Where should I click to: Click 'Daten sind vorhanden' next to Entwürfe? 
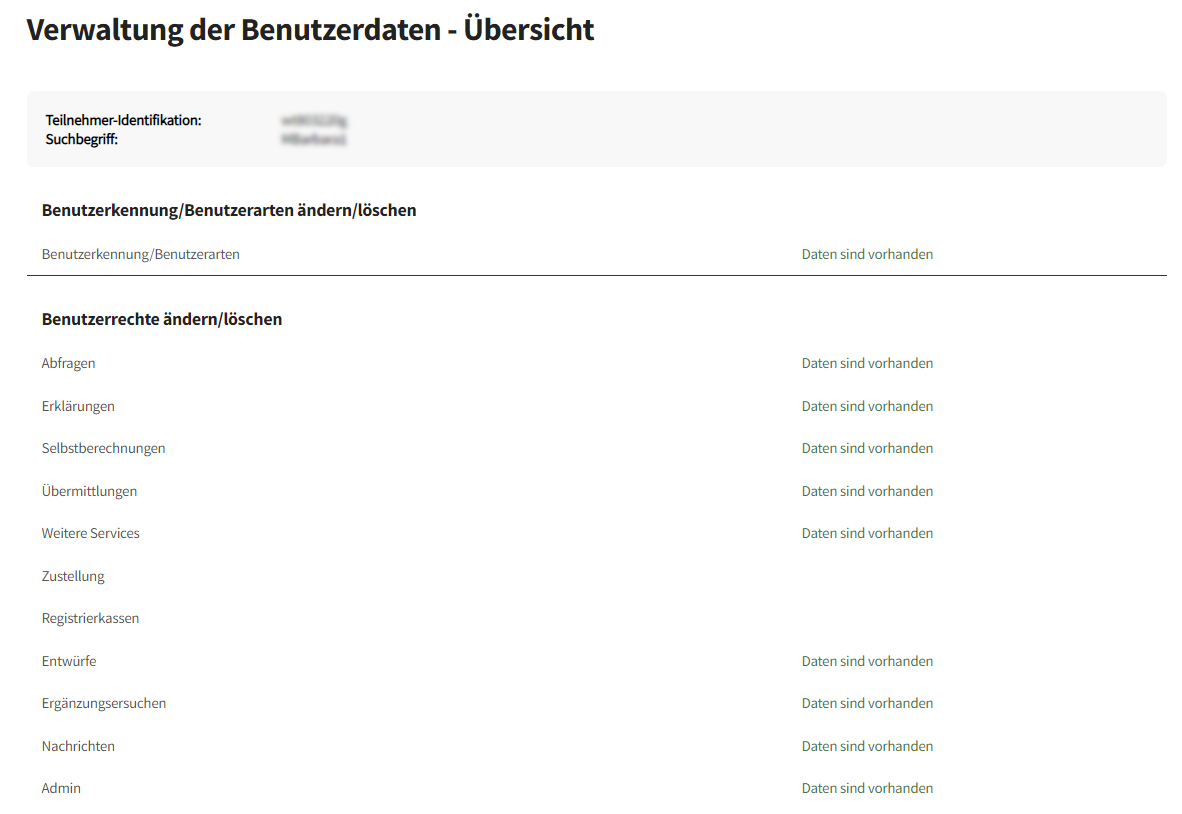point(867,661)
